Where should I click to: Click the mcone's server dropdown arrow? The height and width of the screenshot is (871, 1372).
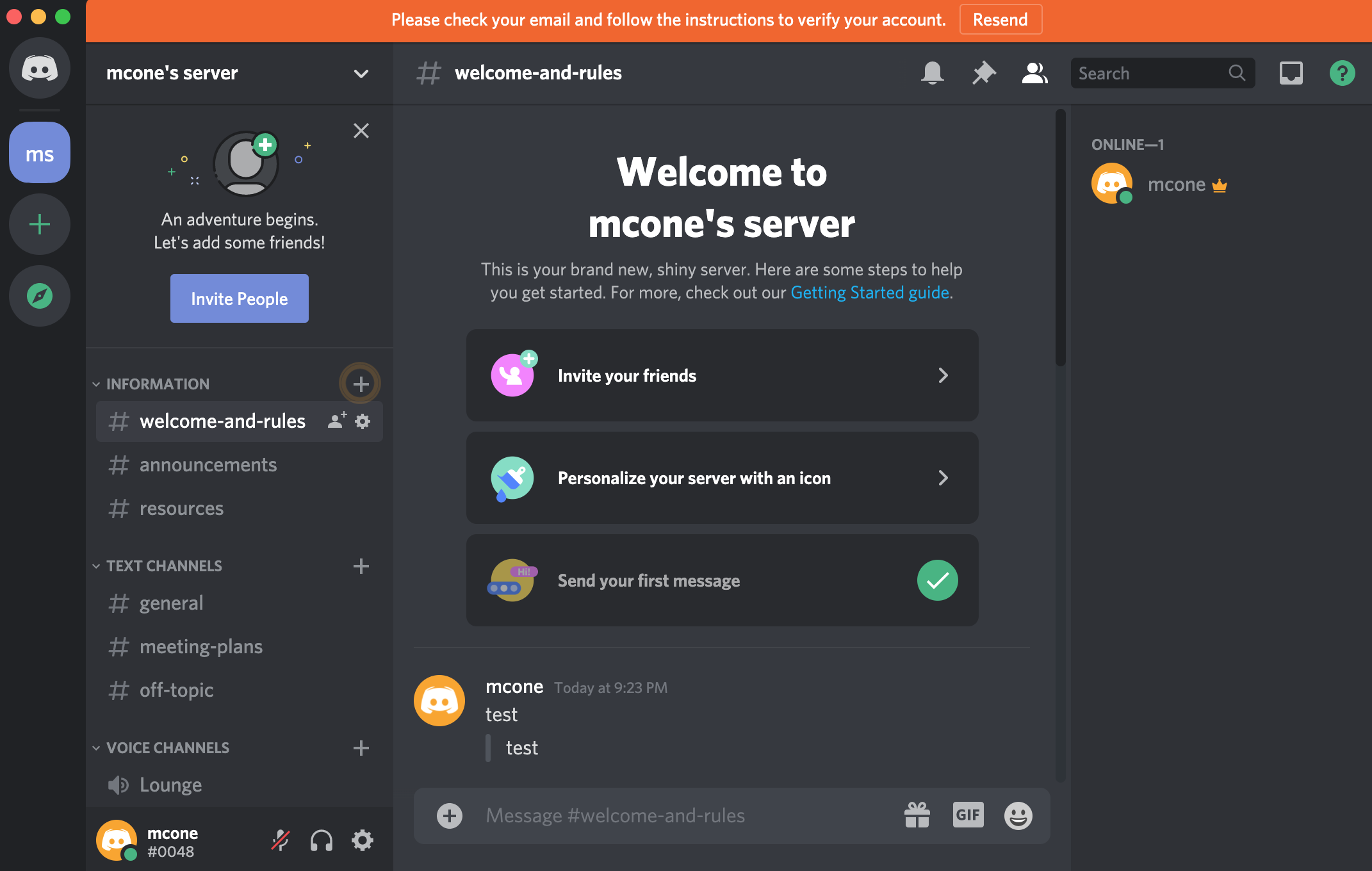tap(361, 72)
